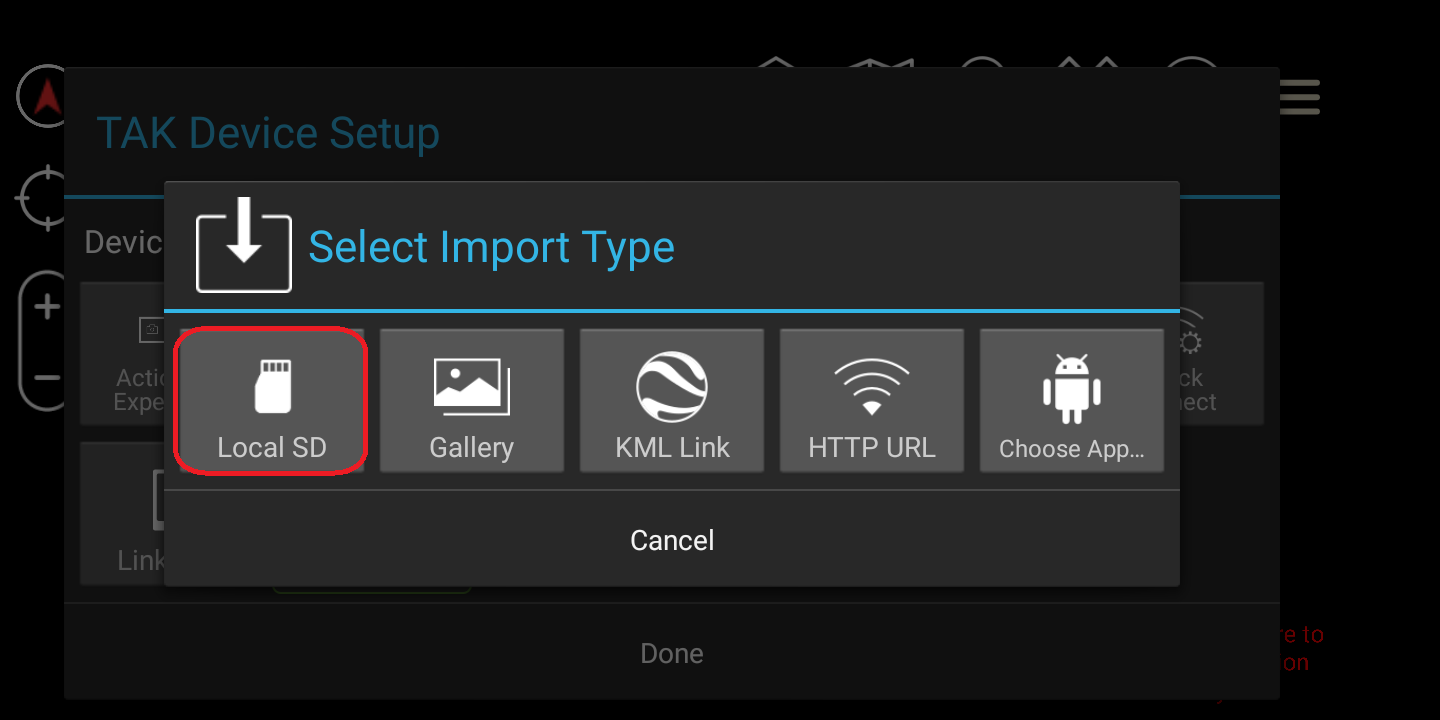
Task: Select Gallery as the import type
Action: click(x=471, y=400)
